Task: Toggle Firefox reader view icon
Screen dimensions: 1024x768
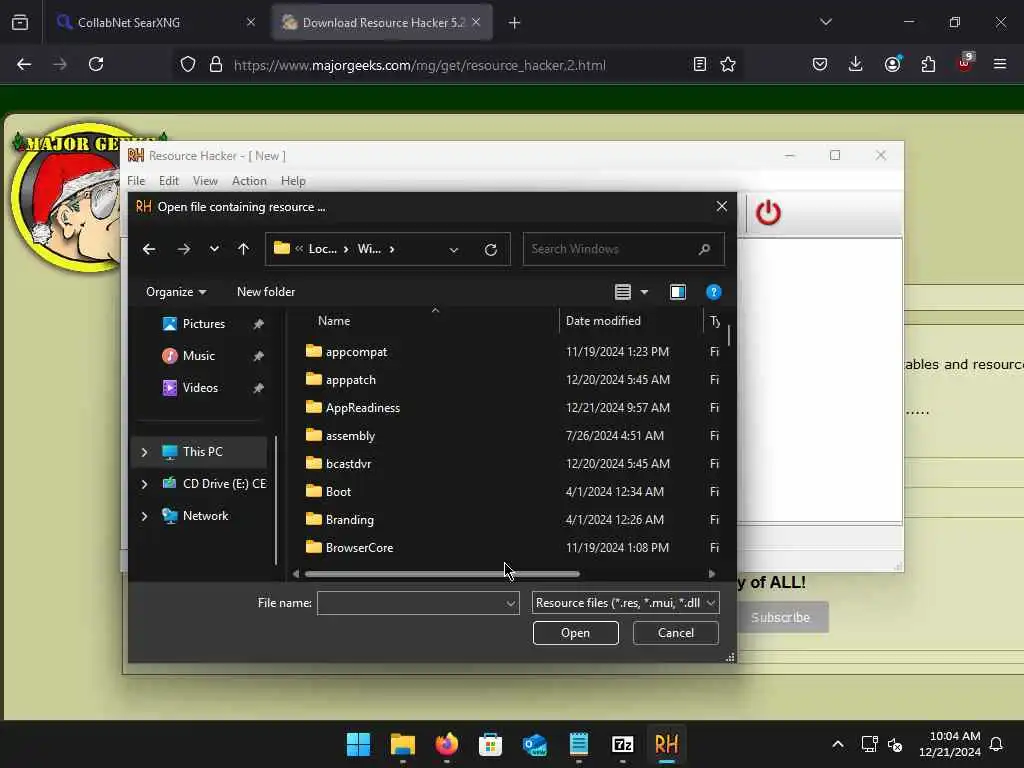Action: point(699,64)
